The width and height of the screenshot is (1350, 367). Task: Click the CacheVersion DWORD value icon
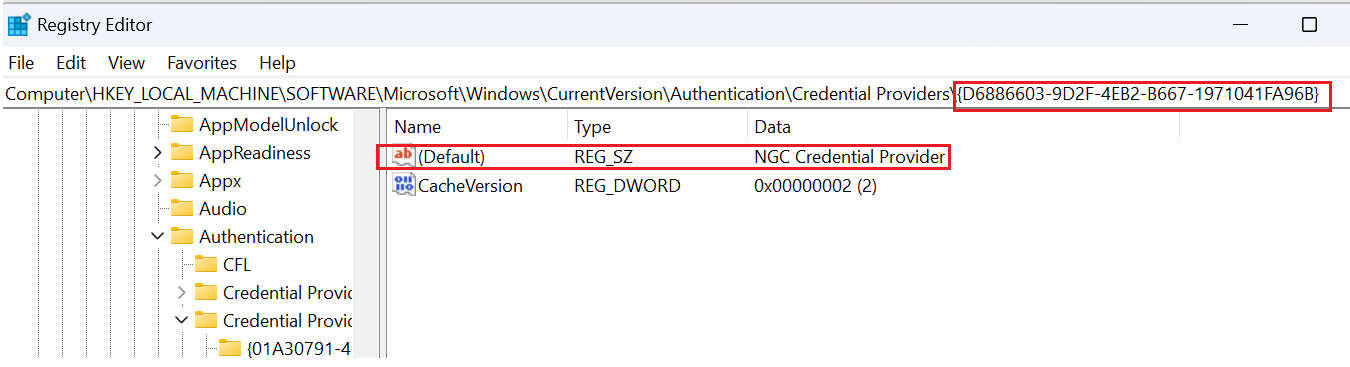[x=403, y=185]
